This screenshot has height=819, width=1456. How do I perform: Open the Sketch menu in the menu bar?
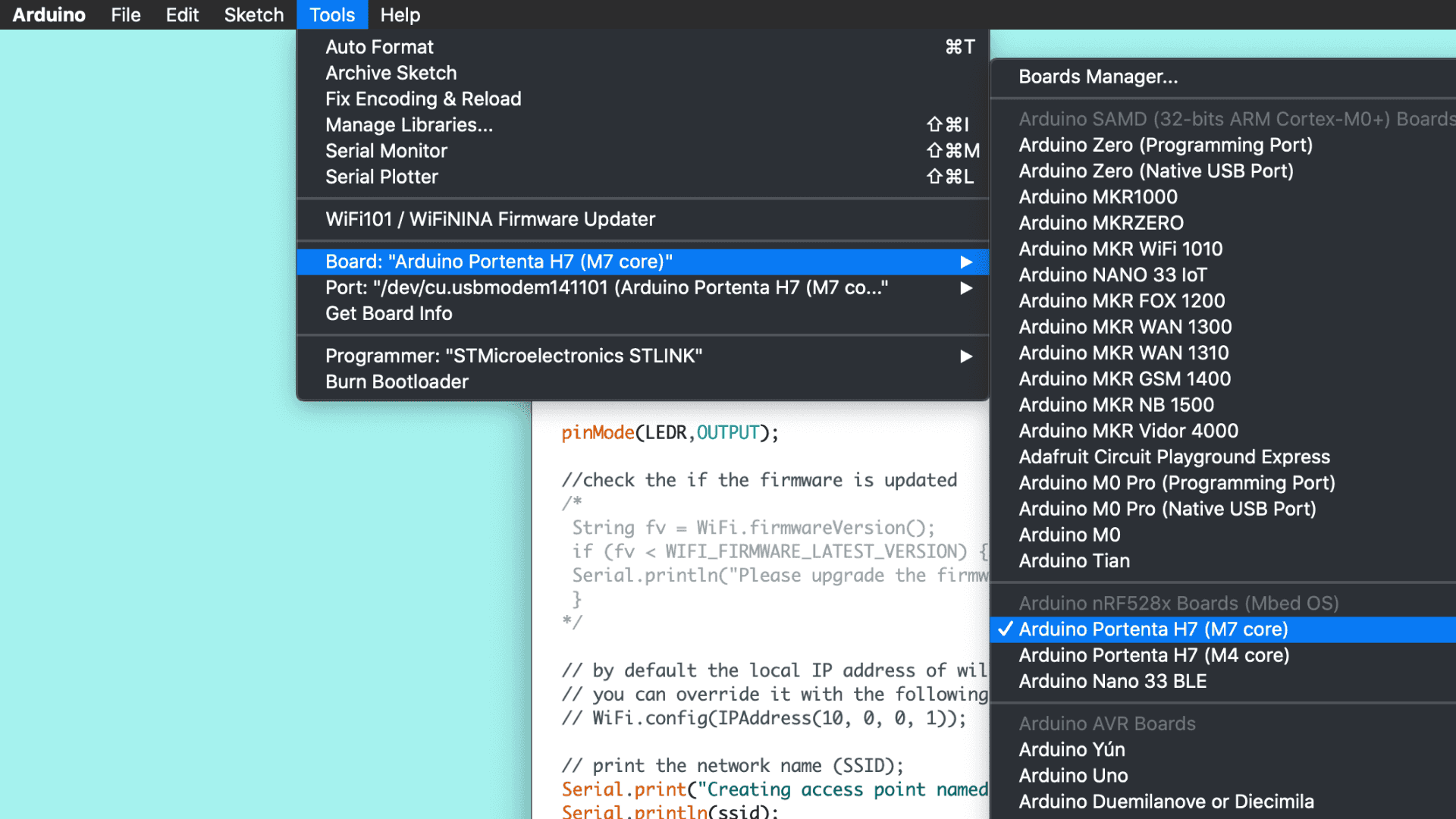click(253, 14)
